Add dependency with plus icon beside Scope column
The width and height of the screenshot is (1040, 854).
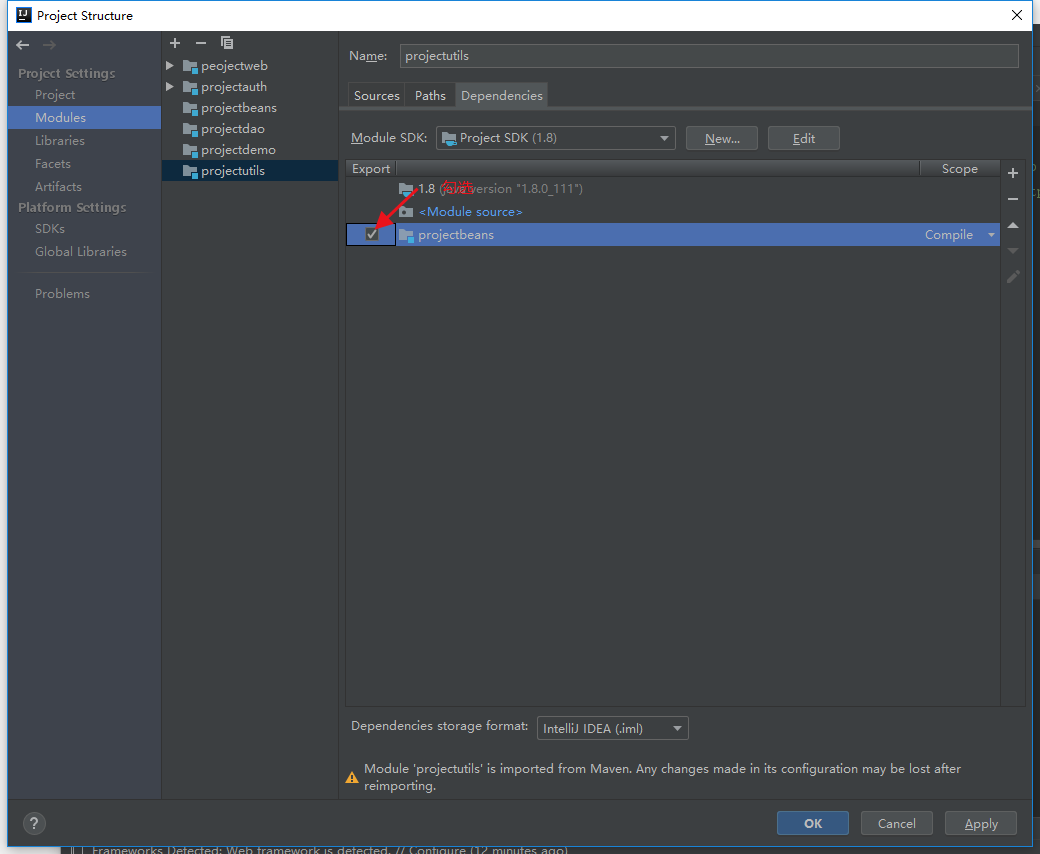pos(1013,173)
